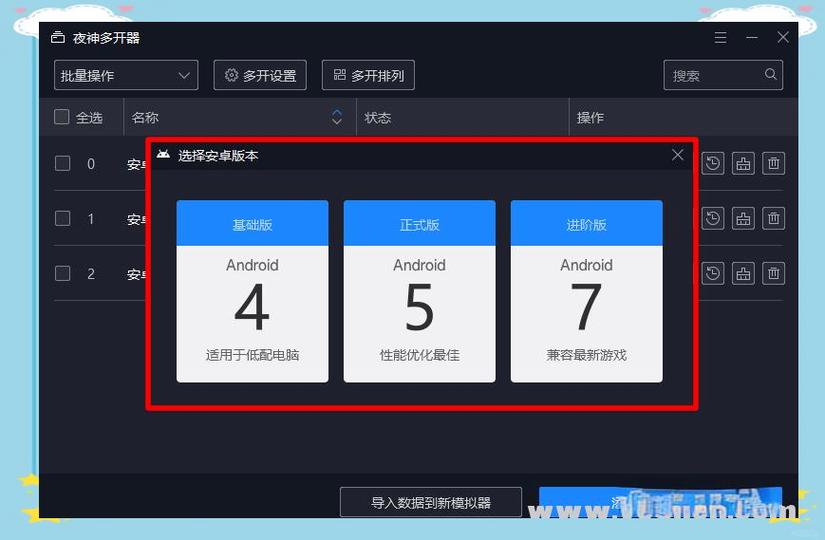Click the backup/restore icon for emulator 0
Viewport: 825px width, 540px height.
713,163
